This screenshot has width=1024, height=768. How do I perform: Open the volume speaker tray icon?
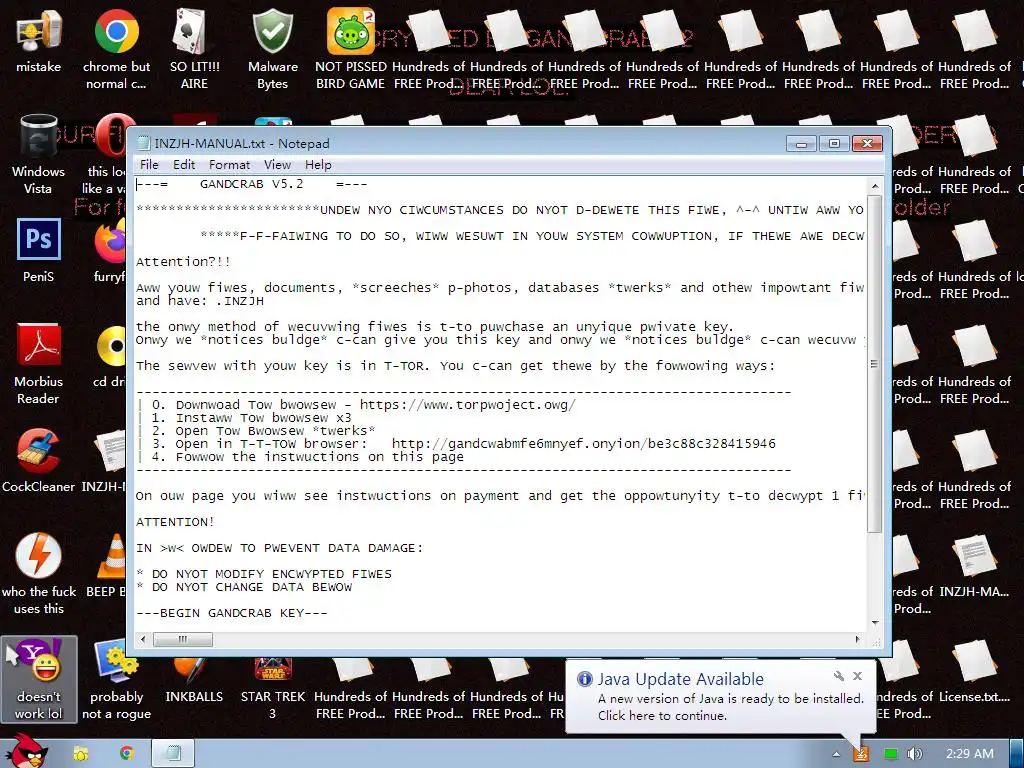point(914,754)
